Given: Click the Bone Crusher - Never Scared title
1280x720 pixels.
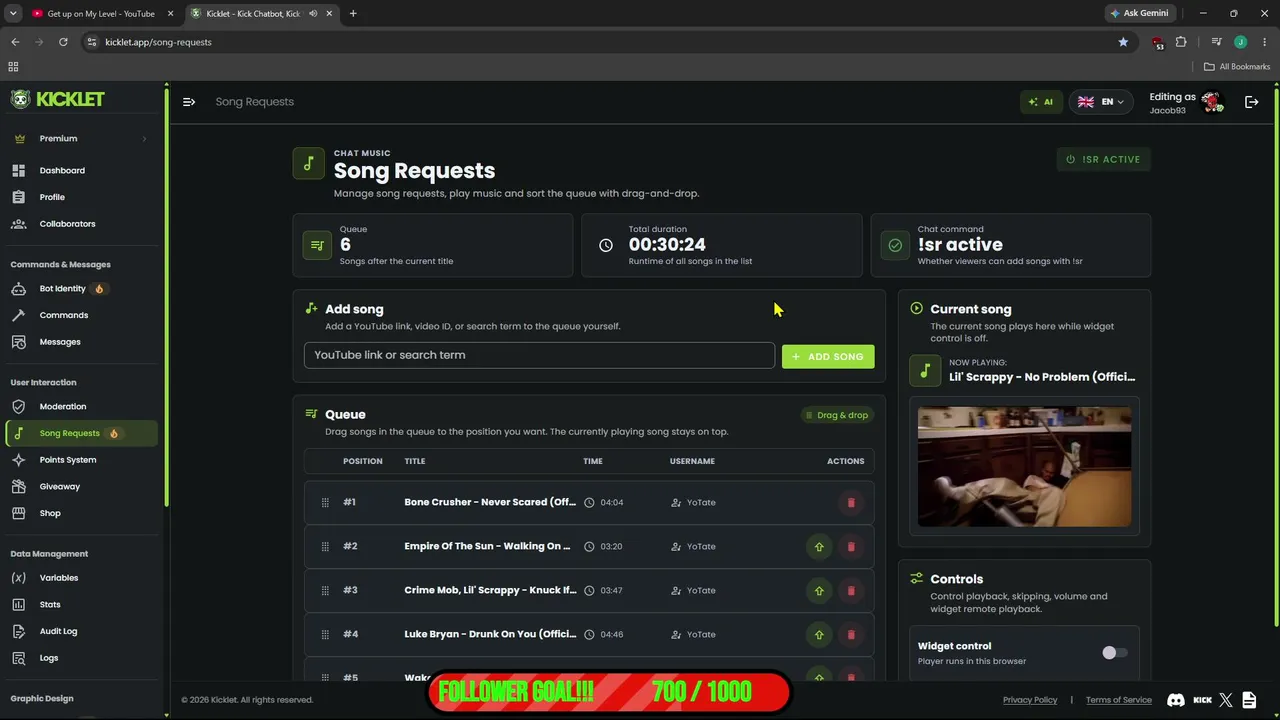Looking at the screenshot, I should [x=490, y=503].
